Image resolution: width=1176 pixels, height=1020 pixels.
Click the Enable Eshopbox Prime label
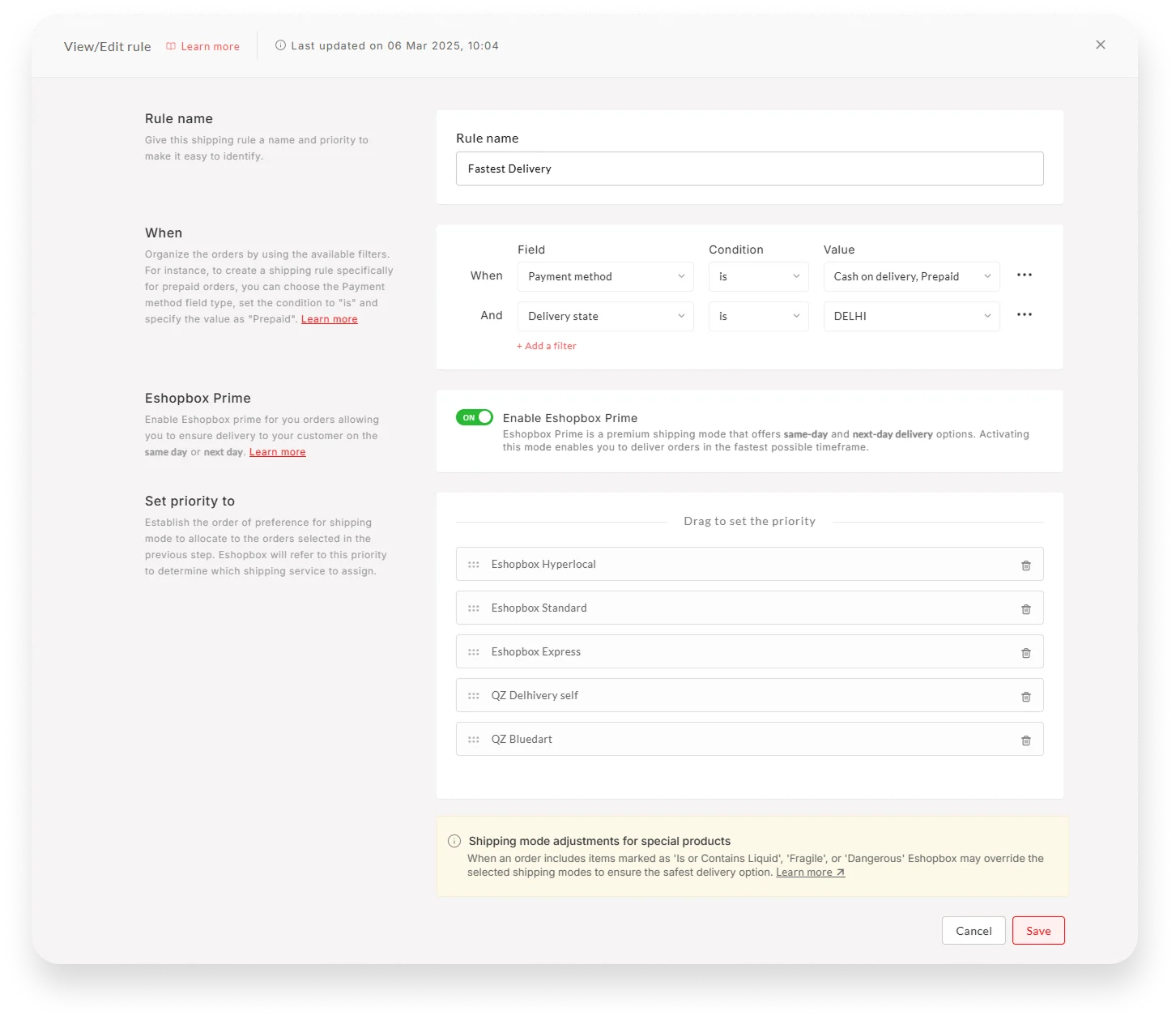click(x=570, y=418)
